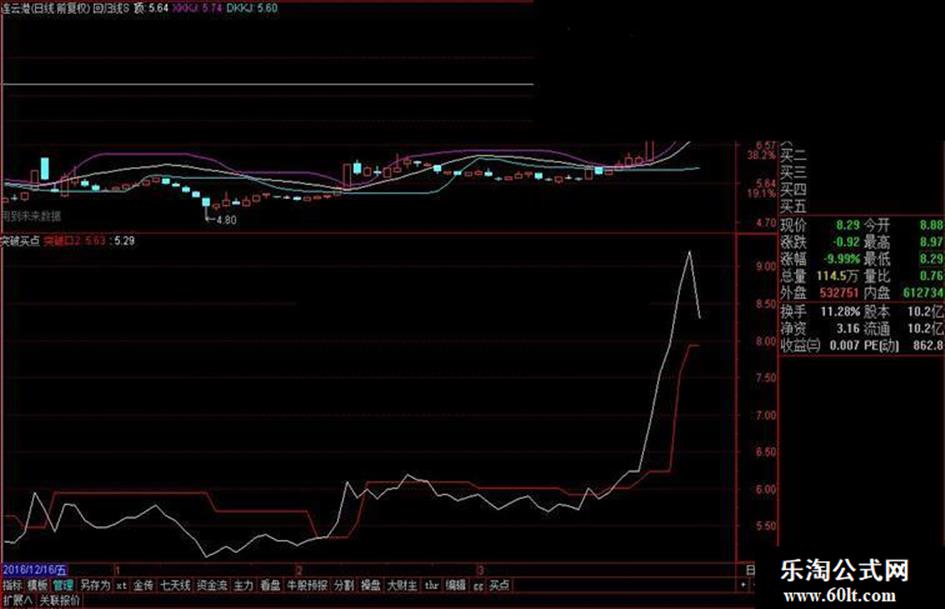The image size is (945, 609).
Task: Select the cc indicator tab
Action: click(478, 585)
